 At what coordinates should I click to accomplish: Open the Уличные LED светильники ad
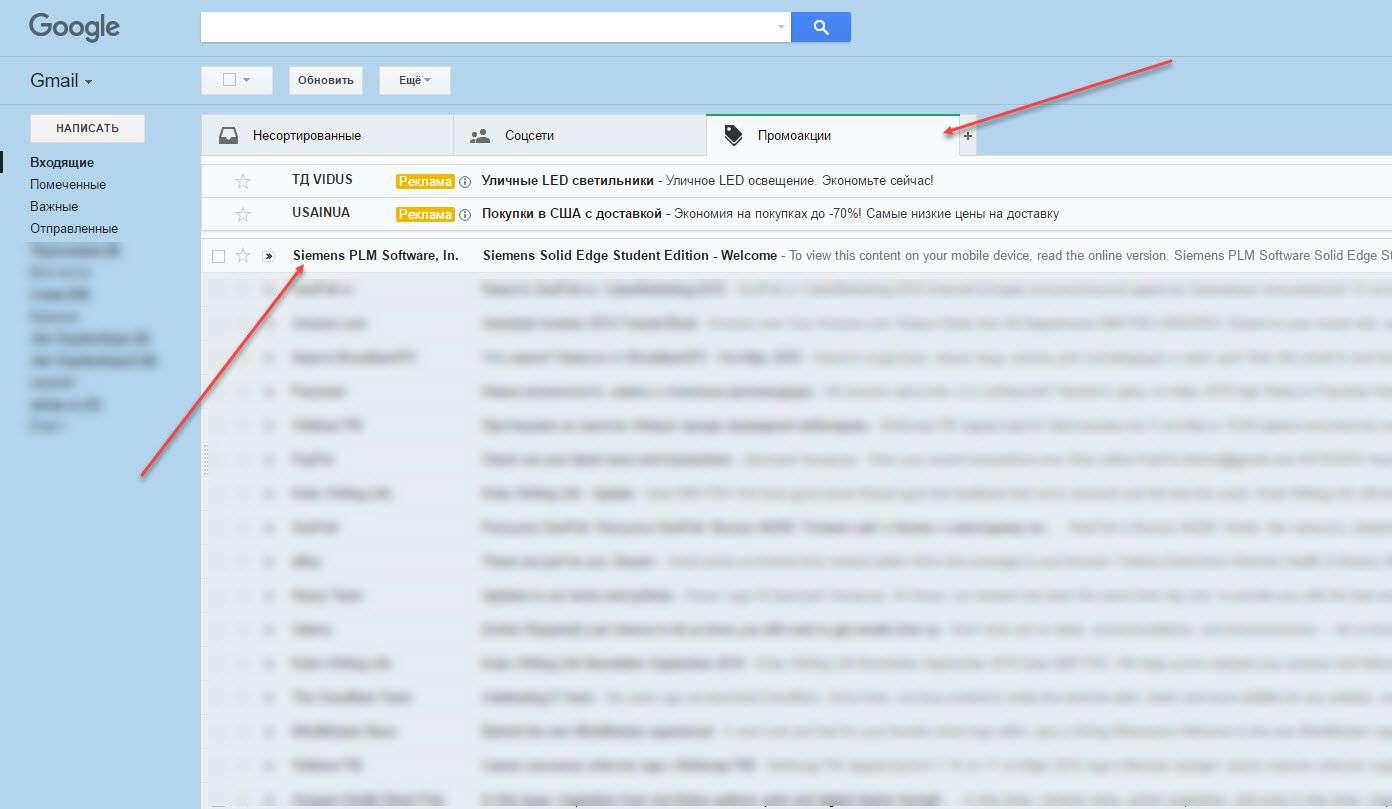coord(568,181)
